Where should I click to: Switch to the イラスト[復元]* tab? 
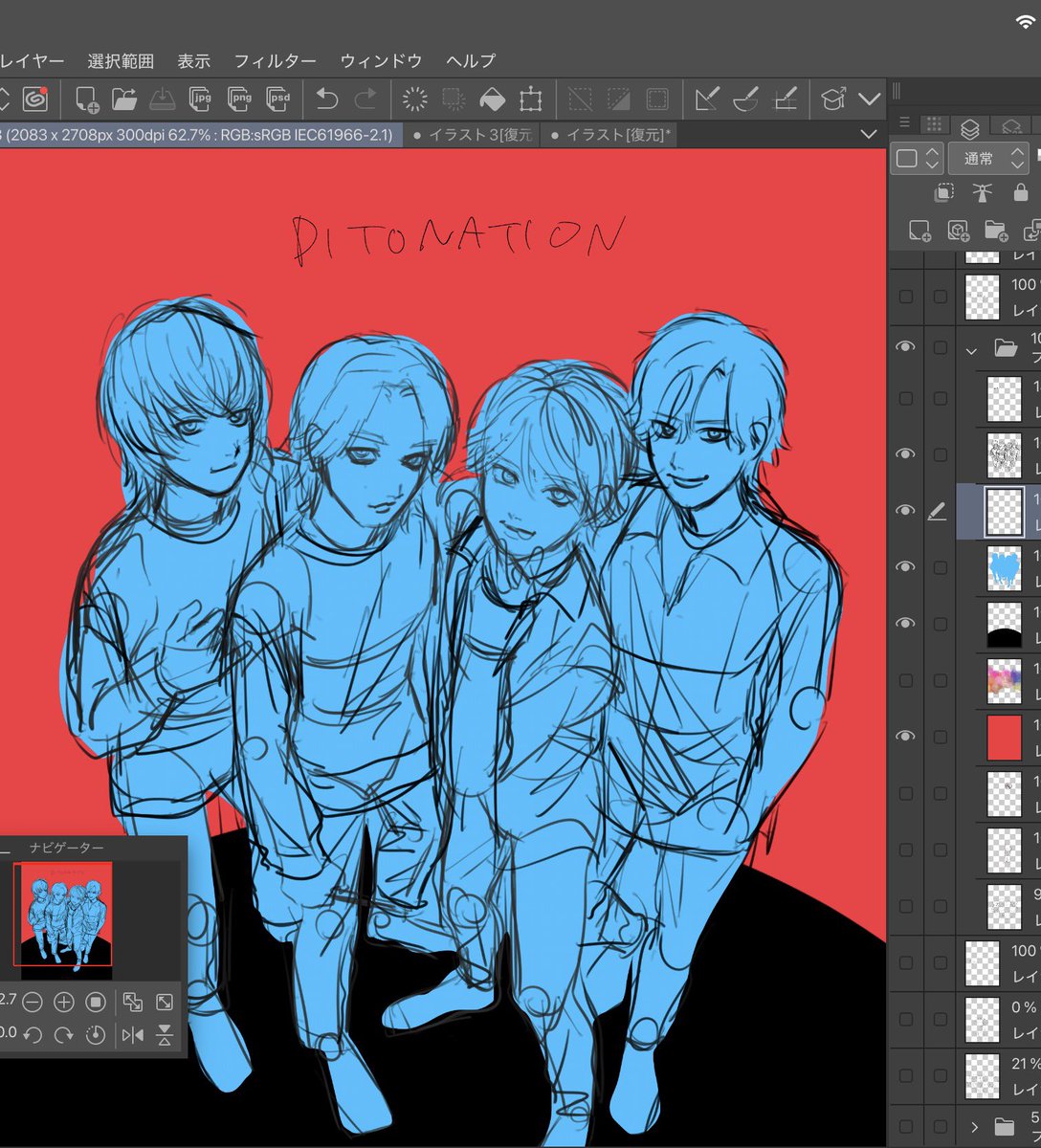[x=610, y=135]
